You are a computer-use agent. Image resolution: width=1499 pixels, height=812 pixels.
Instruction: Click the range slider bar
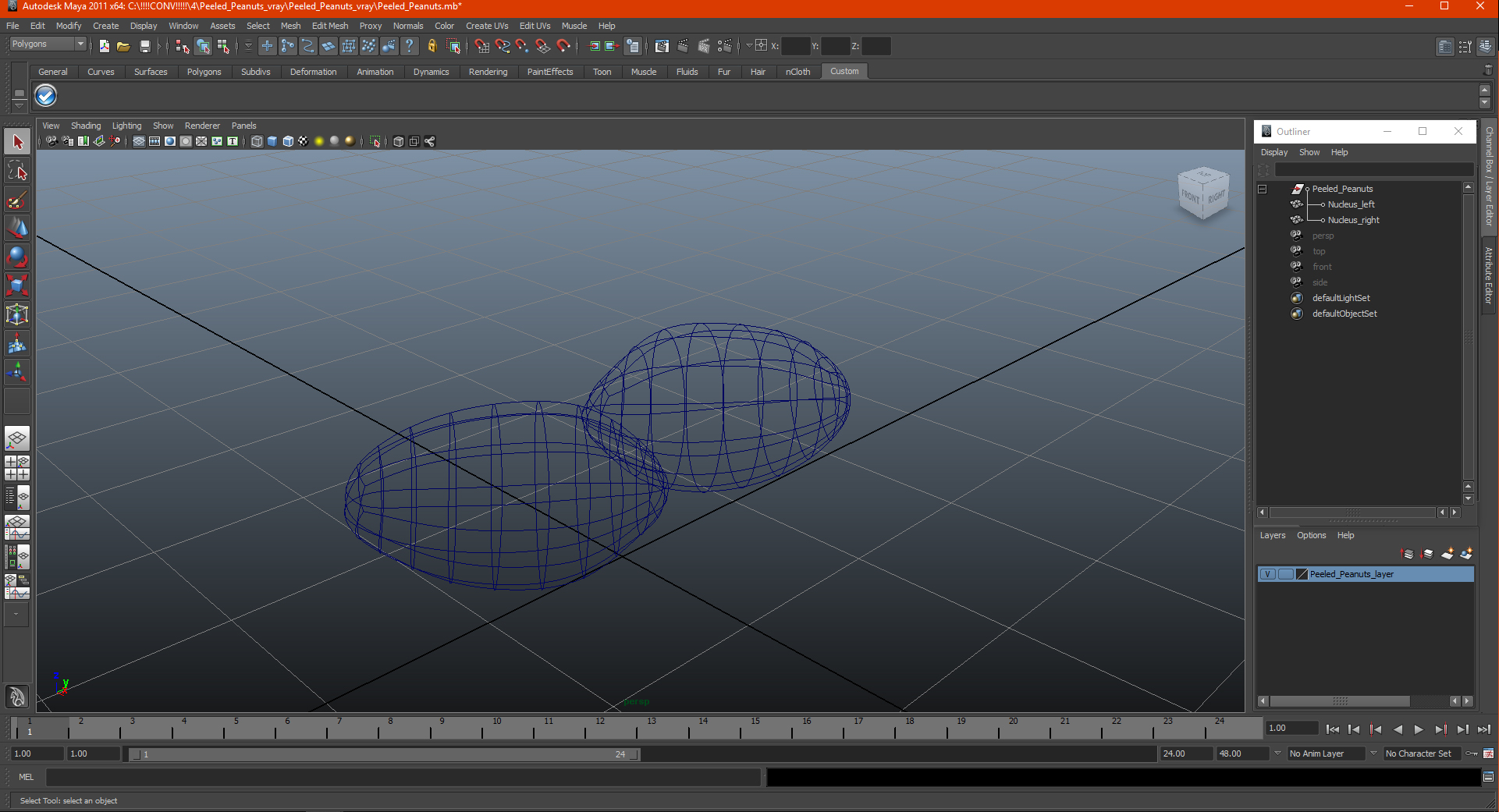384,754
